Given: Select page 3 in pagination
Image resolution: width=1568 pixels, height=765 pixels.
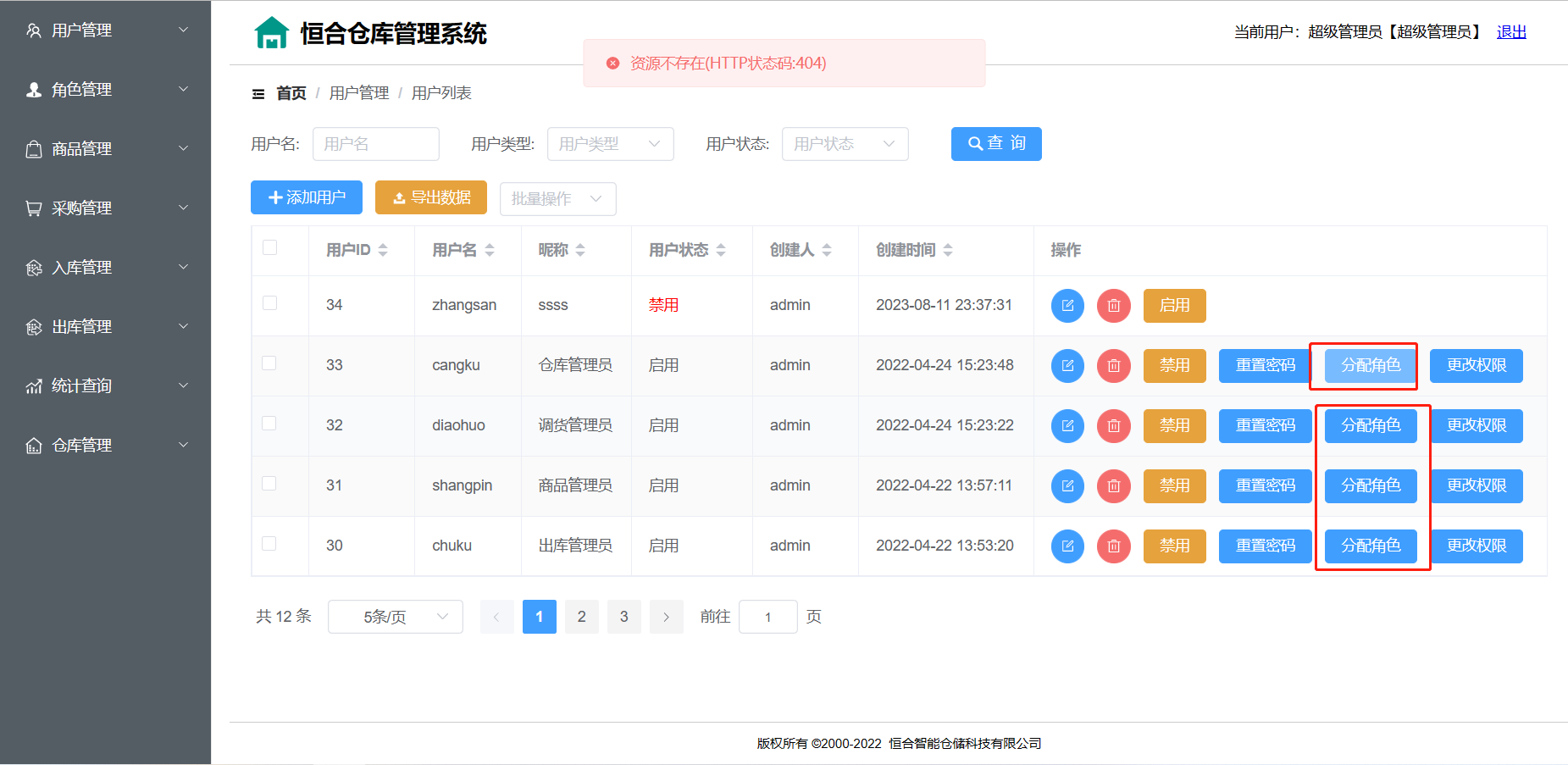Looking at the screenshot, I should [624, 617].
